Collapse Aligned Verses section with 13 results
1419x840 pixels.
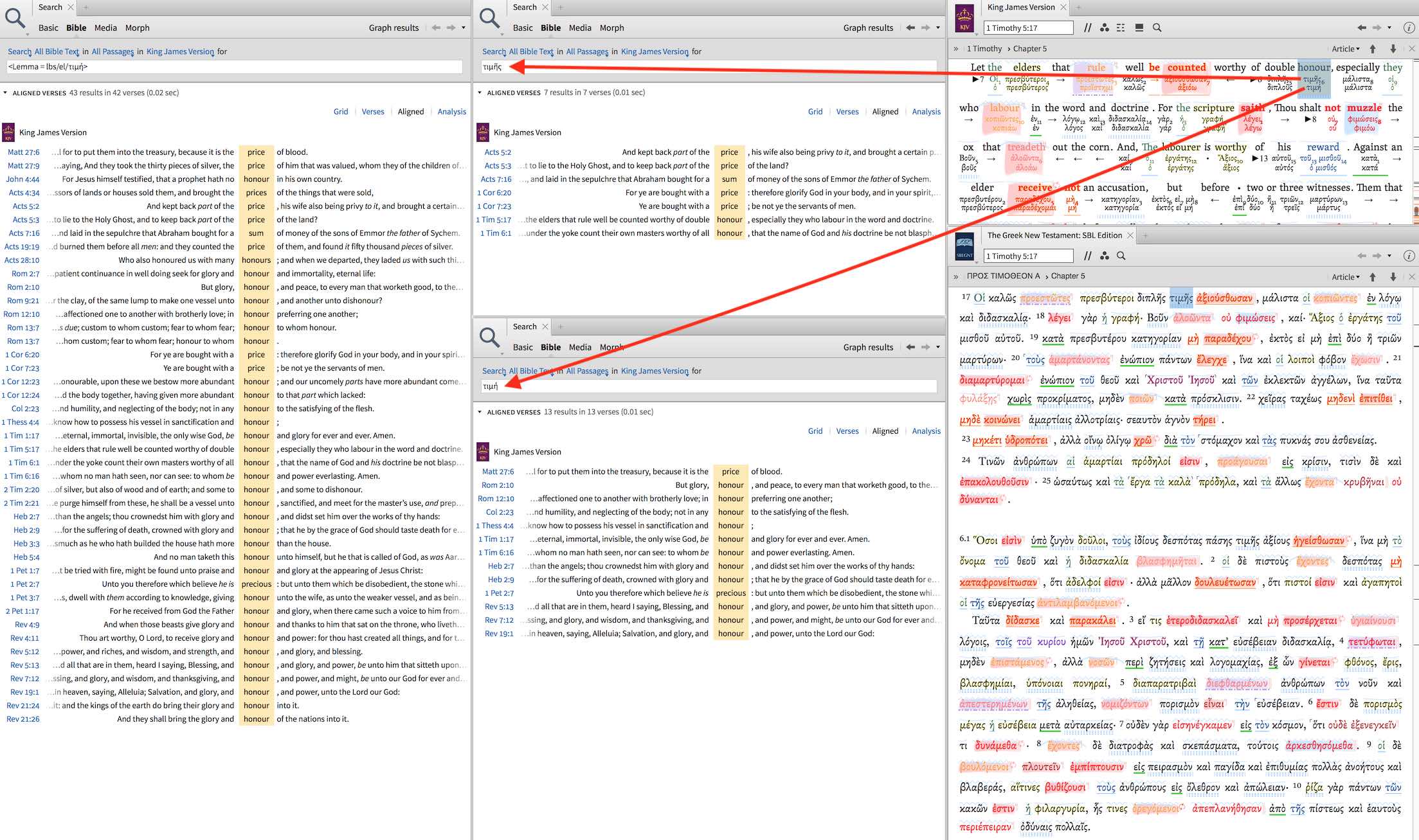(x=480, y=412)
